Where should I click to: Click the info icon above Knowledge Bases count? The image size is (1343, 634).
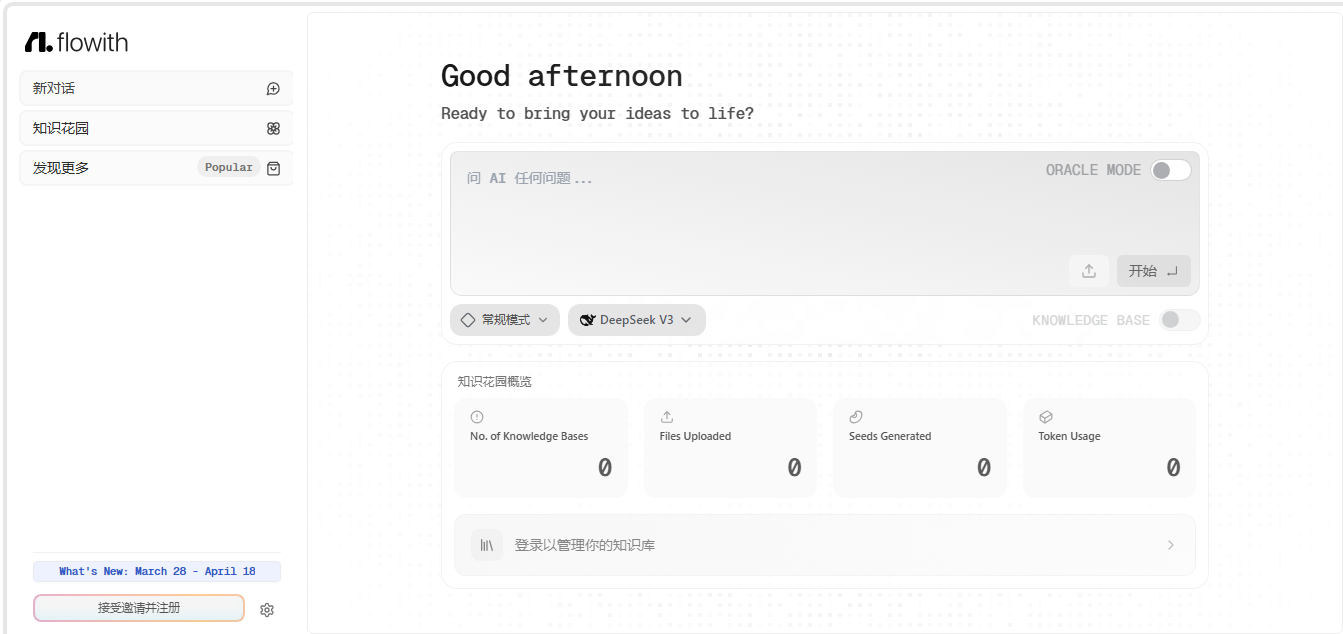coord(477,417)
